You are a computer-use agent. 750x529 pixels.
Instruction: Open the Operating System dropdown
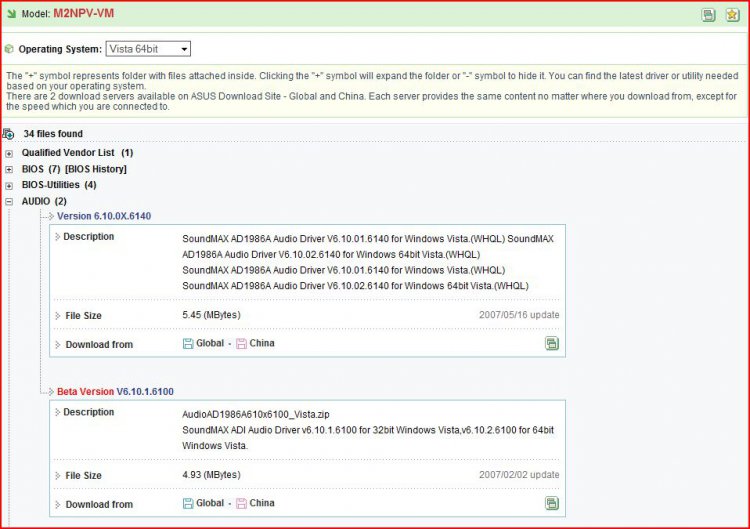click(148, 49)
